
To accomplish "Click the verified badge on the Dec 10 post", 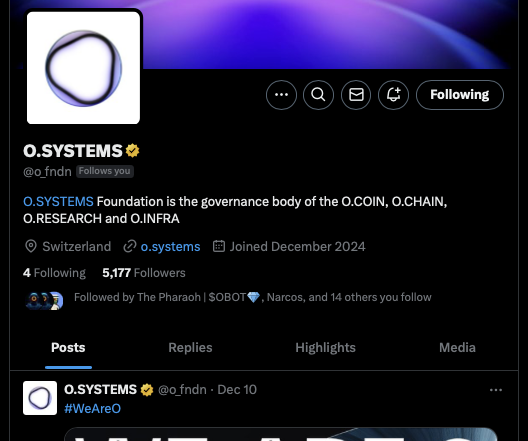I will coord(147,390).
